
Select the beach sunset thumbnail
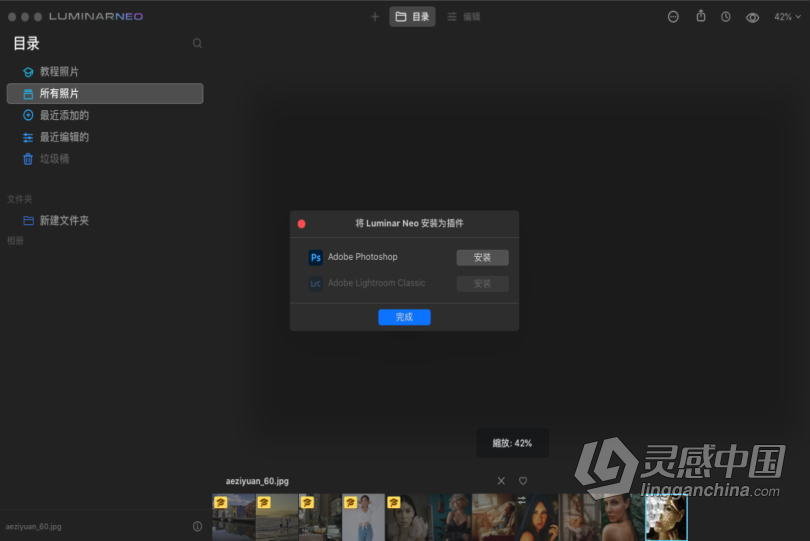click(x=277, y=517)
